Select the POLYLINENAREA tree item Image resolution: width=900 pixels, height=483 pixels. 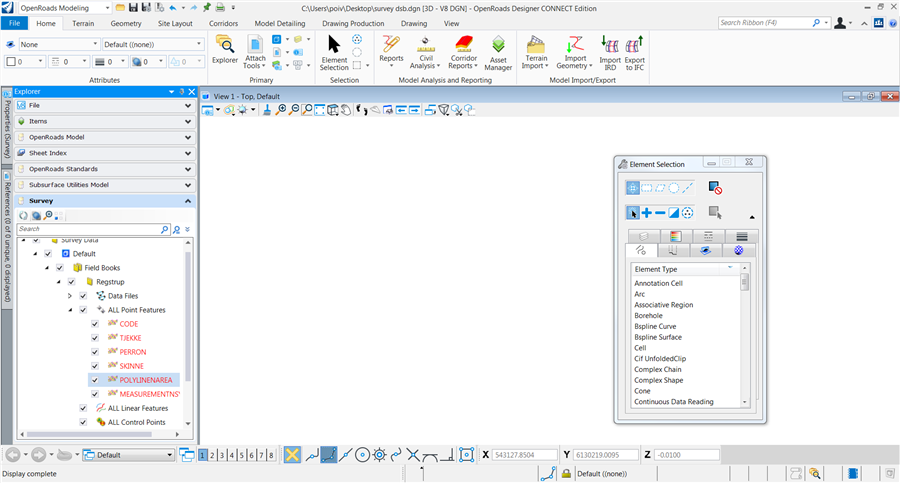(x=146, y=380)
